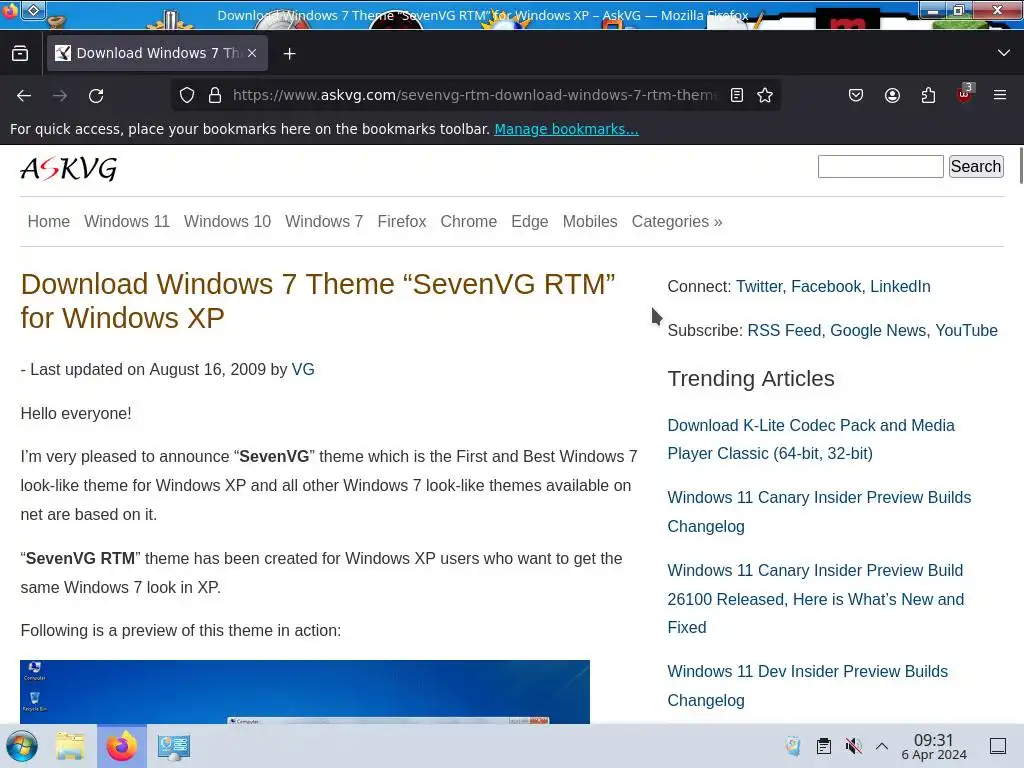Reload the current page
1024x768 pixels.
click(x=96, y=96)
